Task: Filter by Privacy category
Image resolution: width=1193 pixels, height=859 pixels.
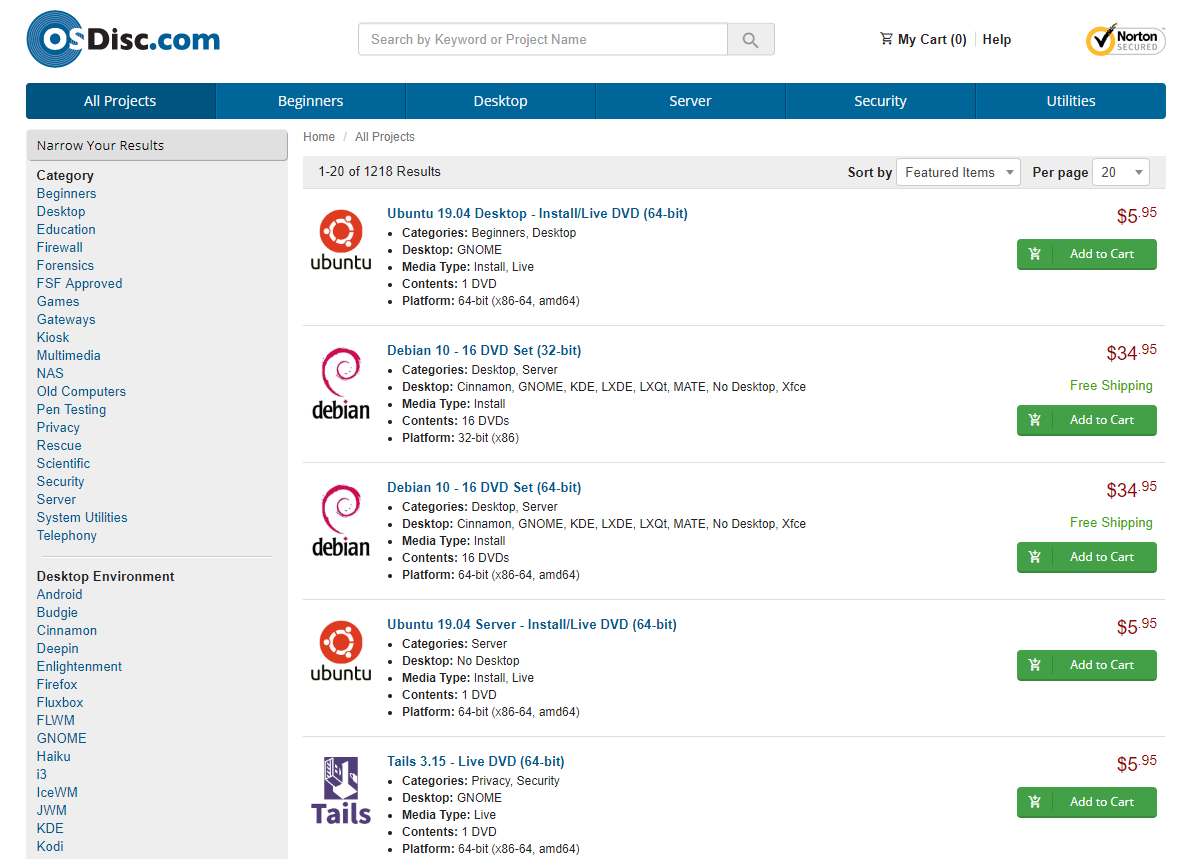Action: click(58, 428)
